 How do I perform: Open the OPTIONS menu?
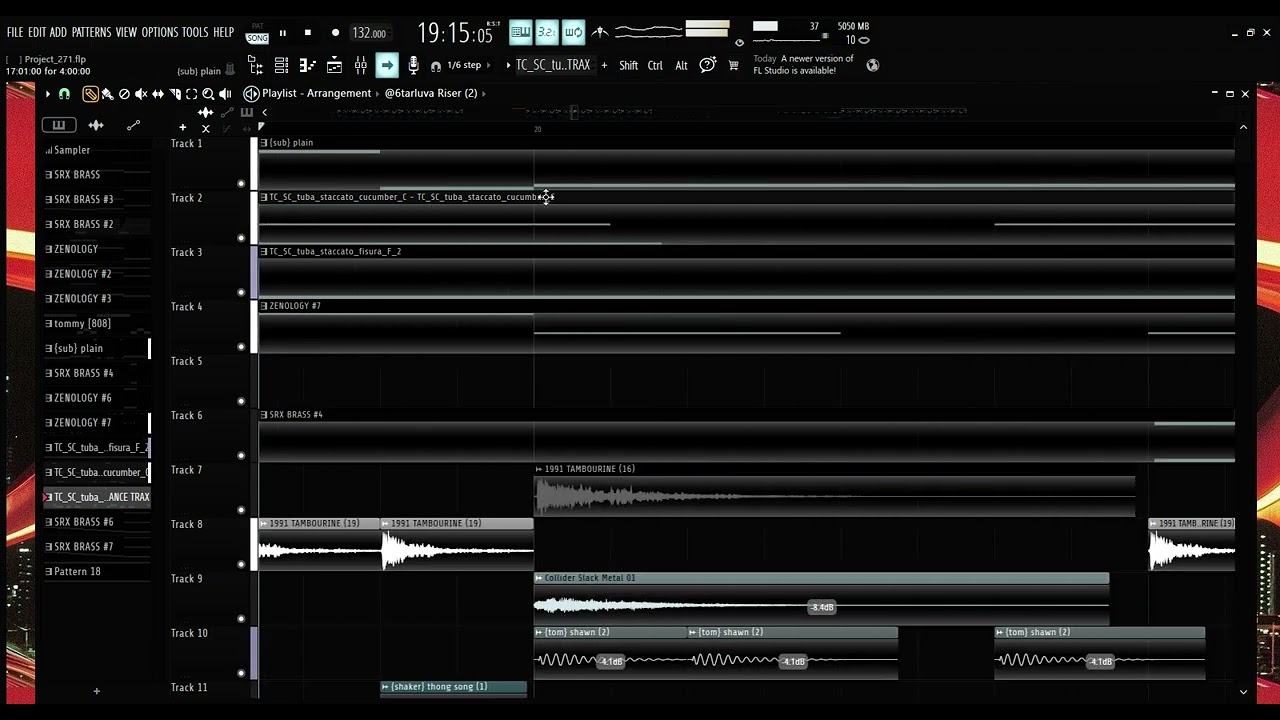tap(159, 32)
